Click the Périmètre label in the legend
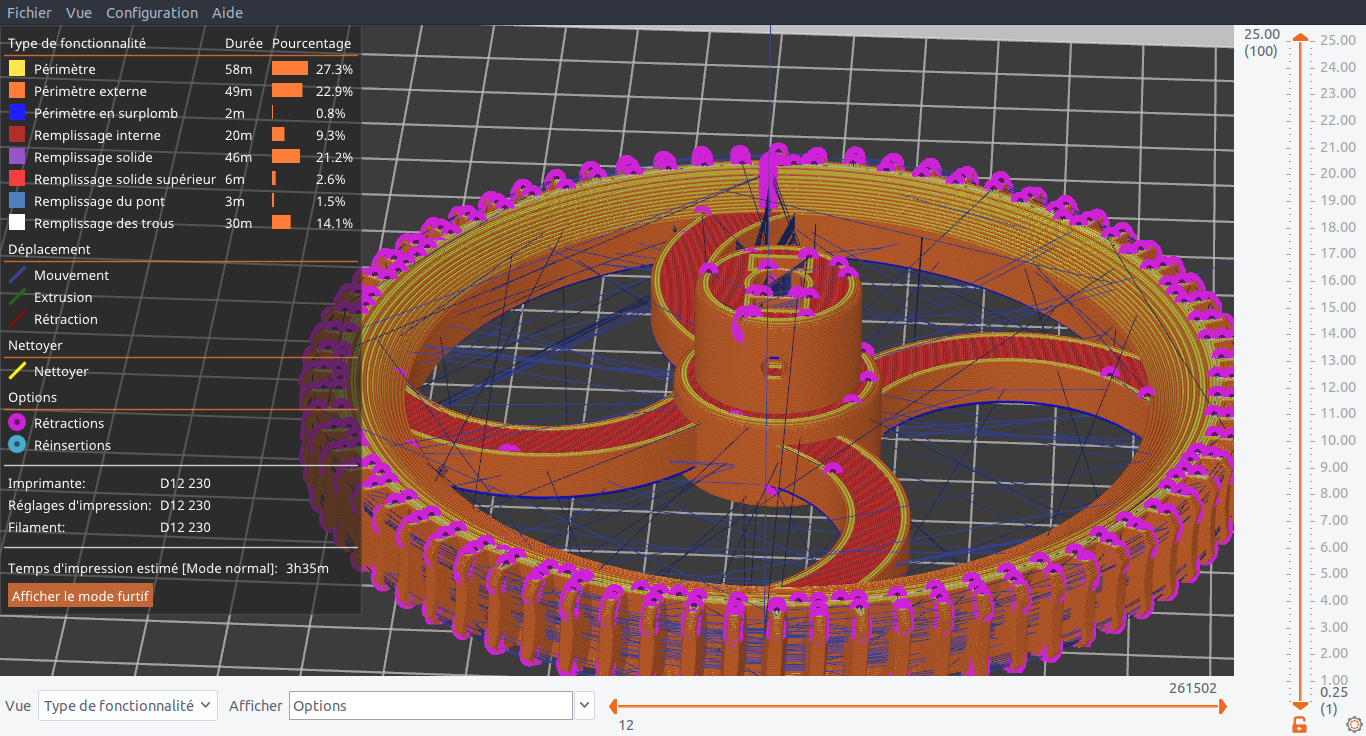Viewport: 1366px width, 736px height. tap(64, 69)
